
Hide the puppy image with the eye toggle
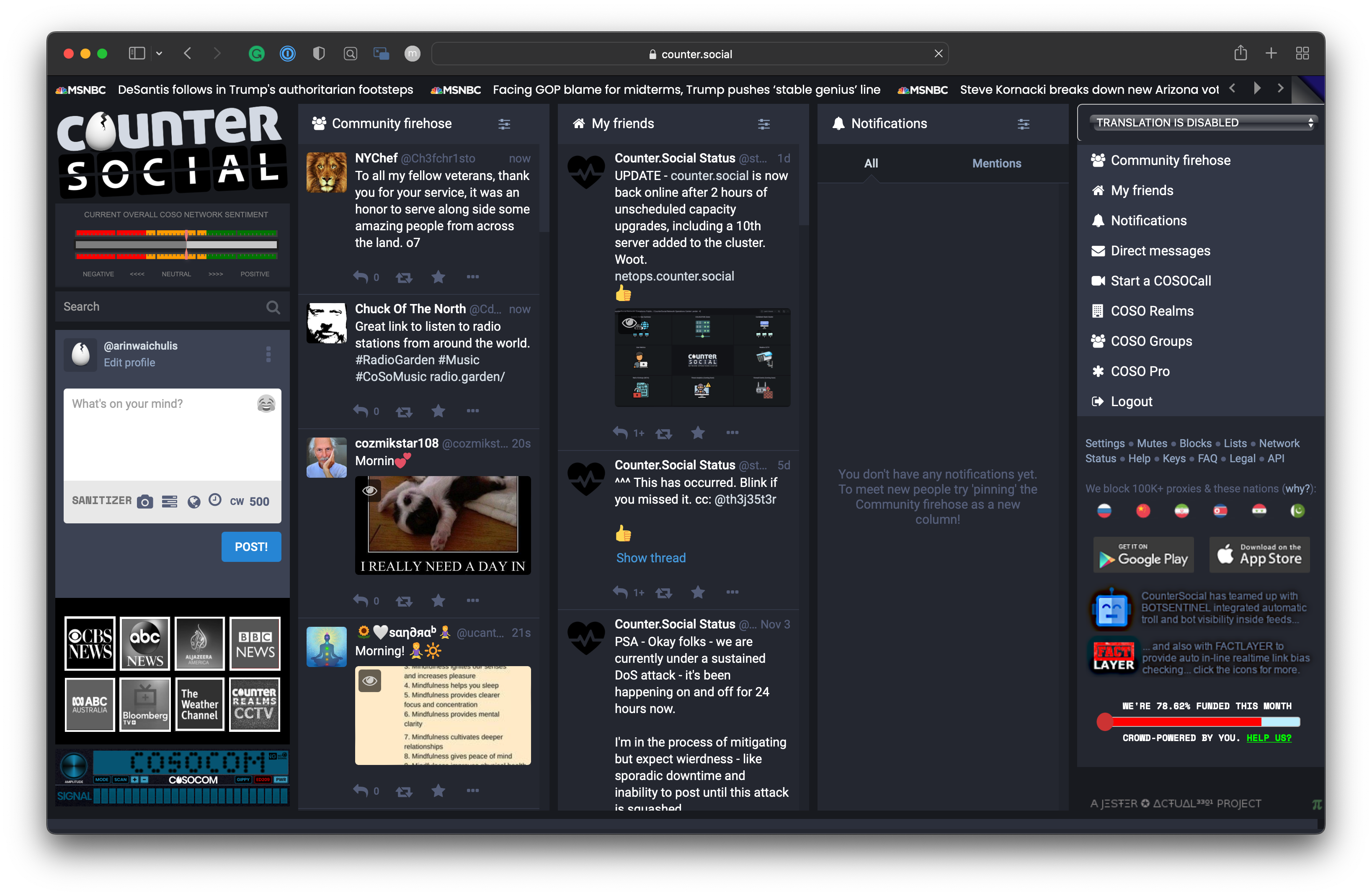click(369, 490)
